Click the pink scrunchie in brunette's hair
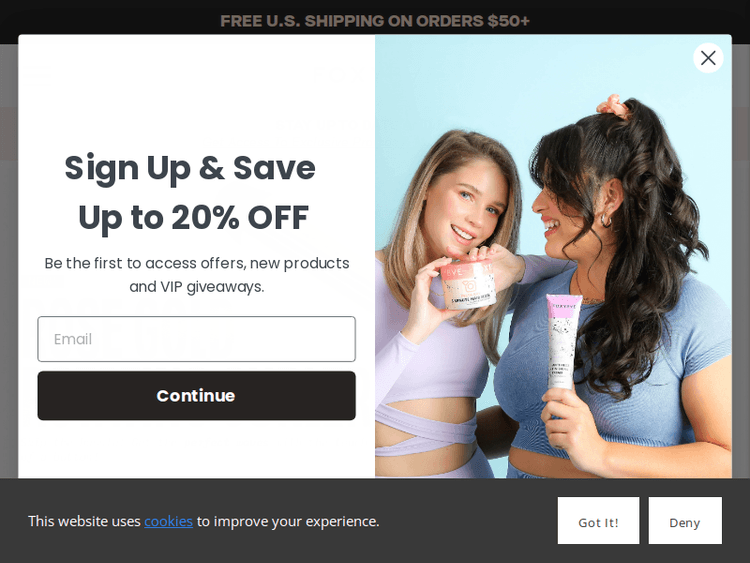Screen dimensions: 750x563 (614, 106)
